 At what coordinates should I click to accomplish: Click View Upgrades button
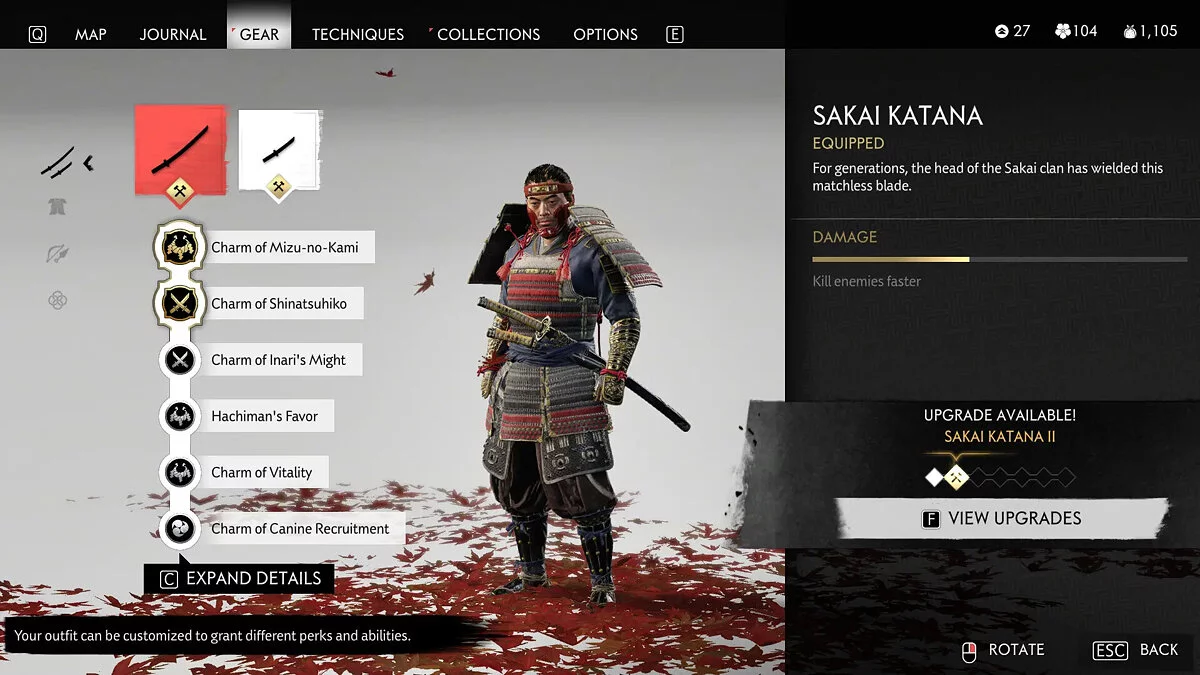[x=1001, y=519]
